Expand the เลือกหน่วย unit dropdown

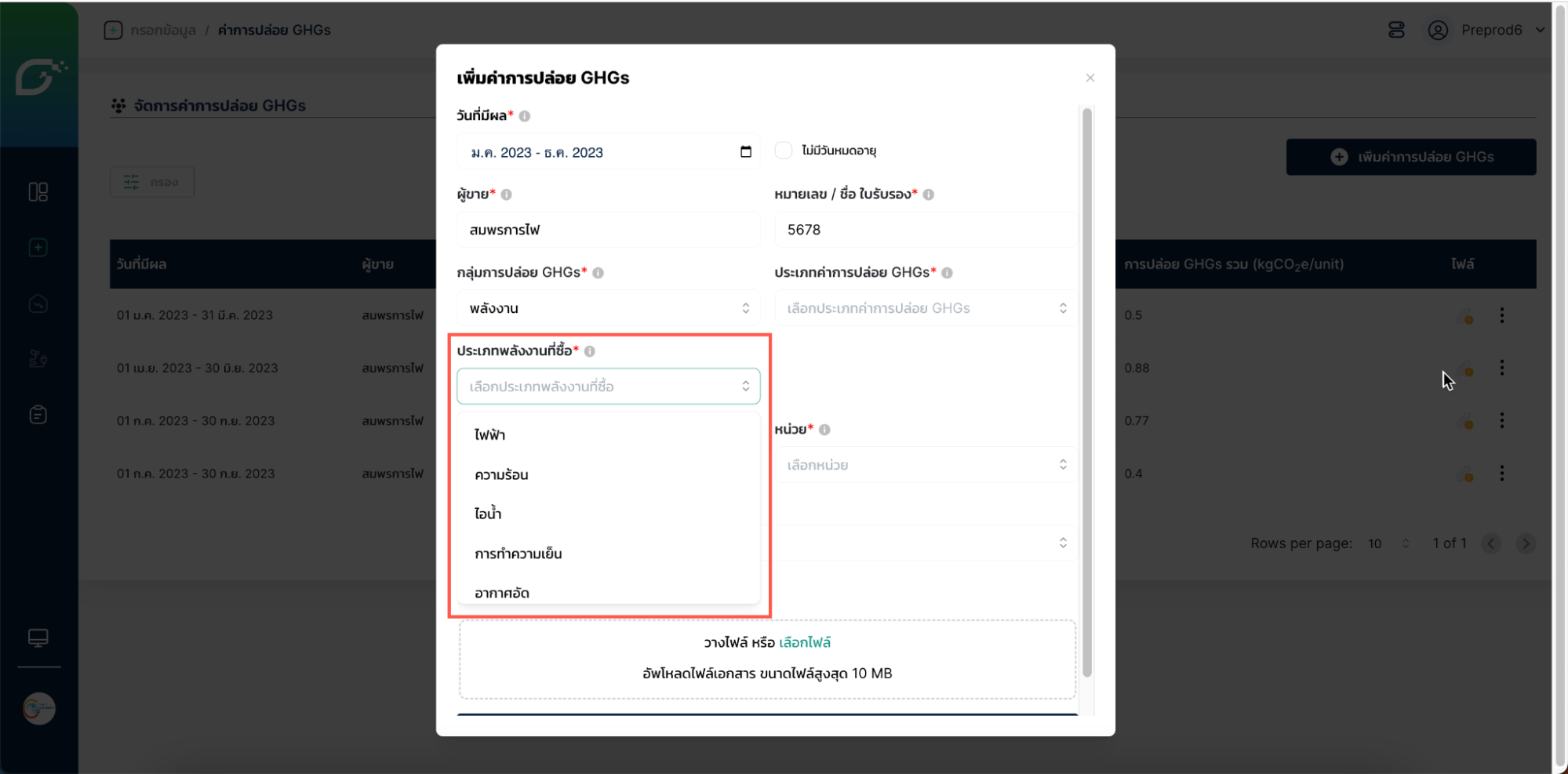926,465
